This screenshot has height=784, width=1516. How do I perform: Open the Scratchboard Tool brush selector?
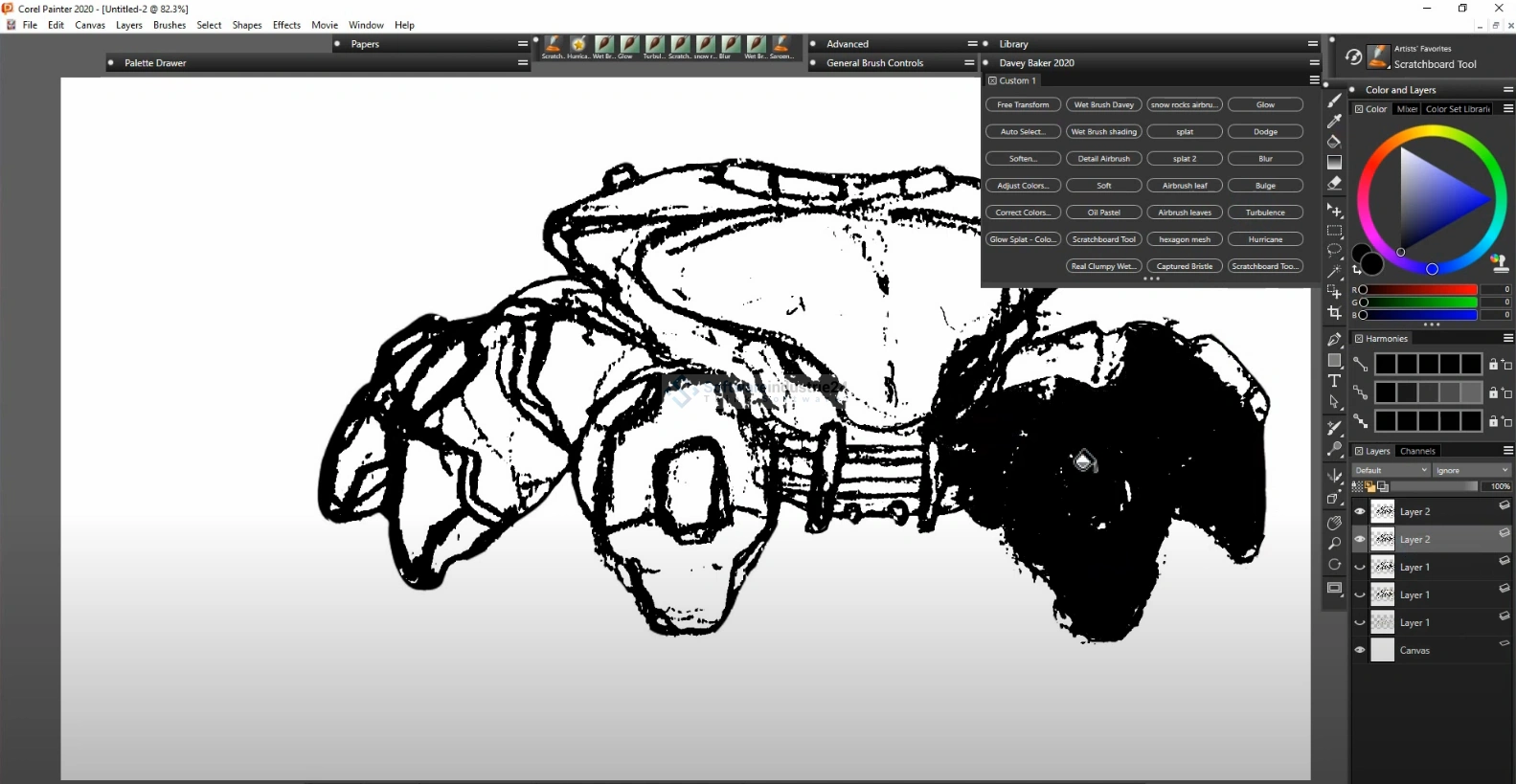click(x=1378, y=57)
